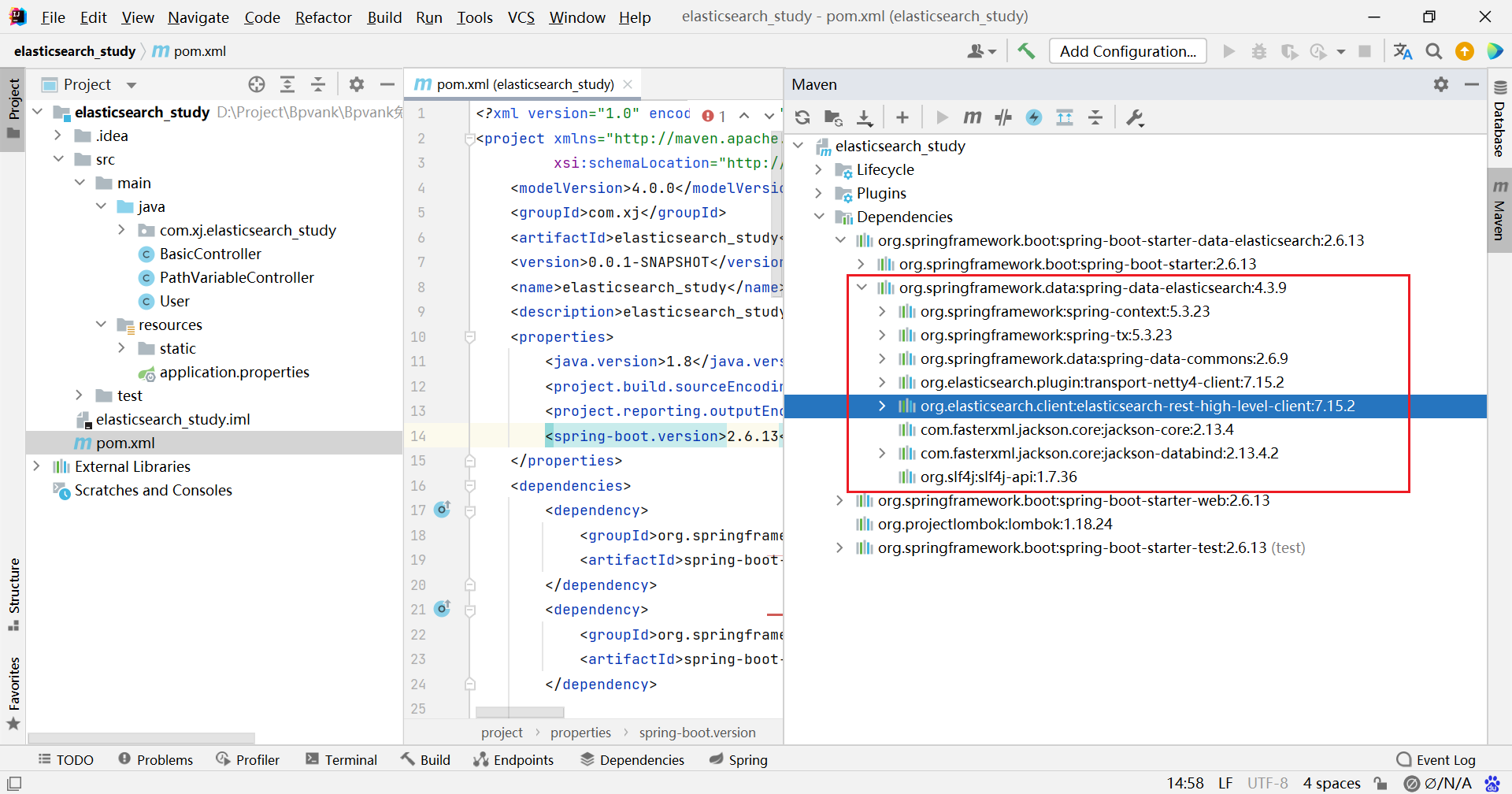Open the Terminal tool window tab
The height and width of the screenshot is (794, 1512).
coord(341,760)
